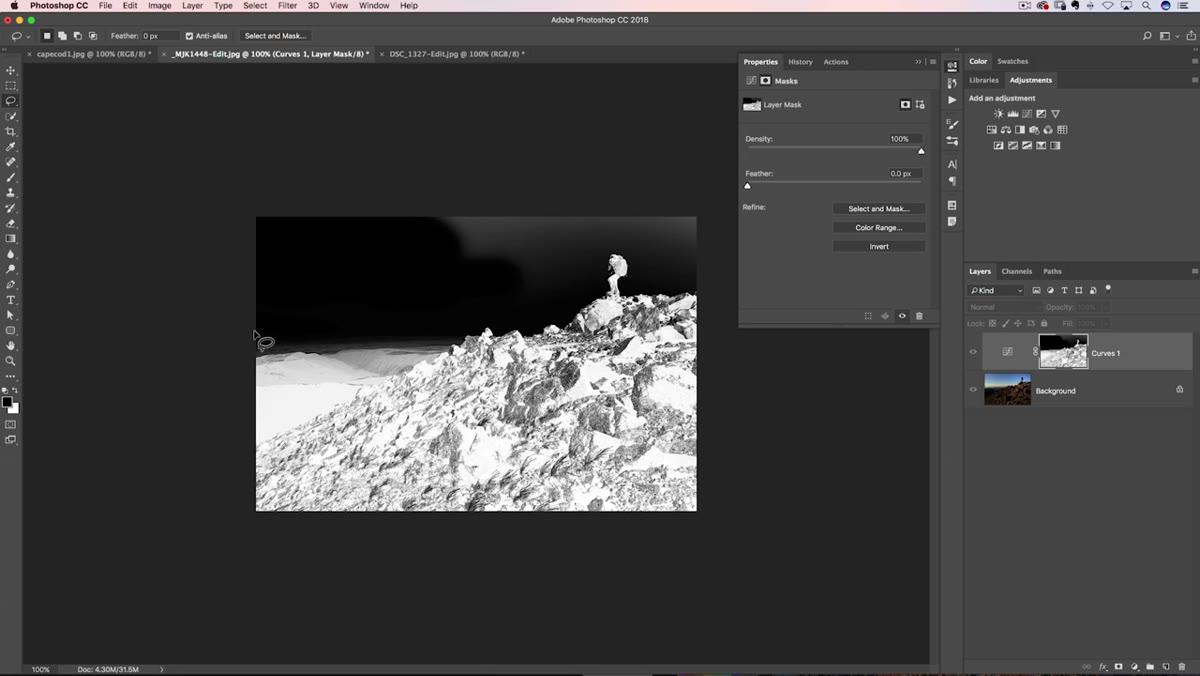Open the Filter menu
This screenshot has height=676, width=1200.
(x=287, y=6)
